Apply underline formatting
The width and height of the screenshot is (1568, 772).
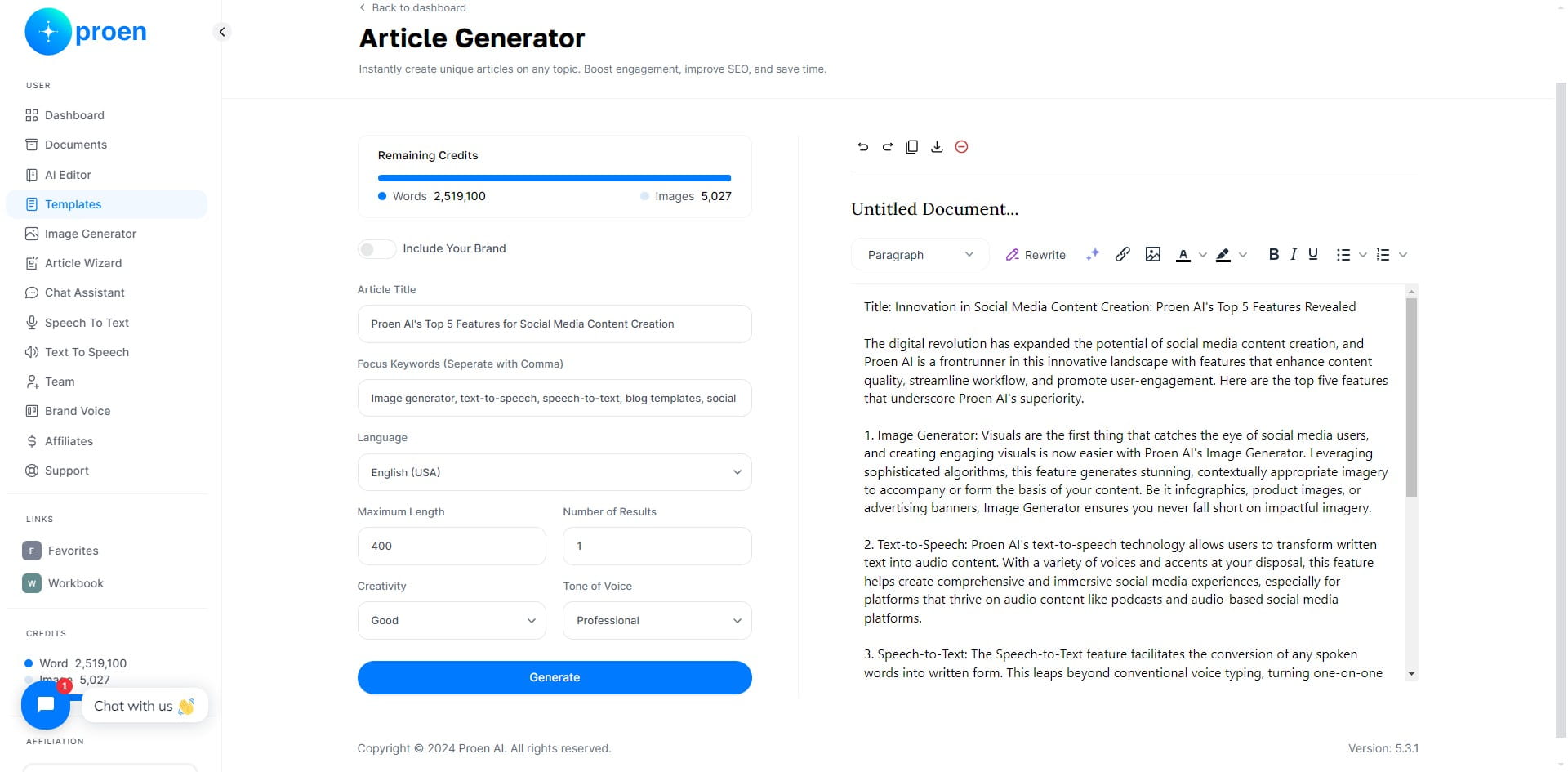1313,254
